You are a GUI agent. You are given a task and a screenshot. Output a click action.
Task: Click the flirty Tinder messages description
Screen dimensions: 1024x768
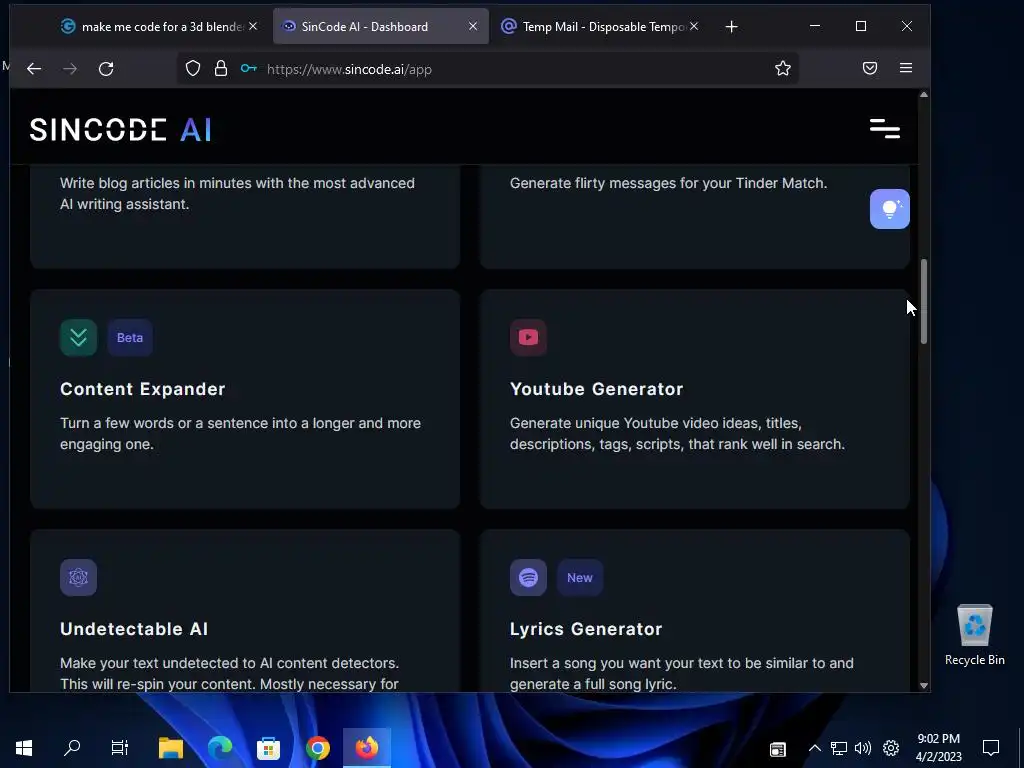tap(668, 183)
